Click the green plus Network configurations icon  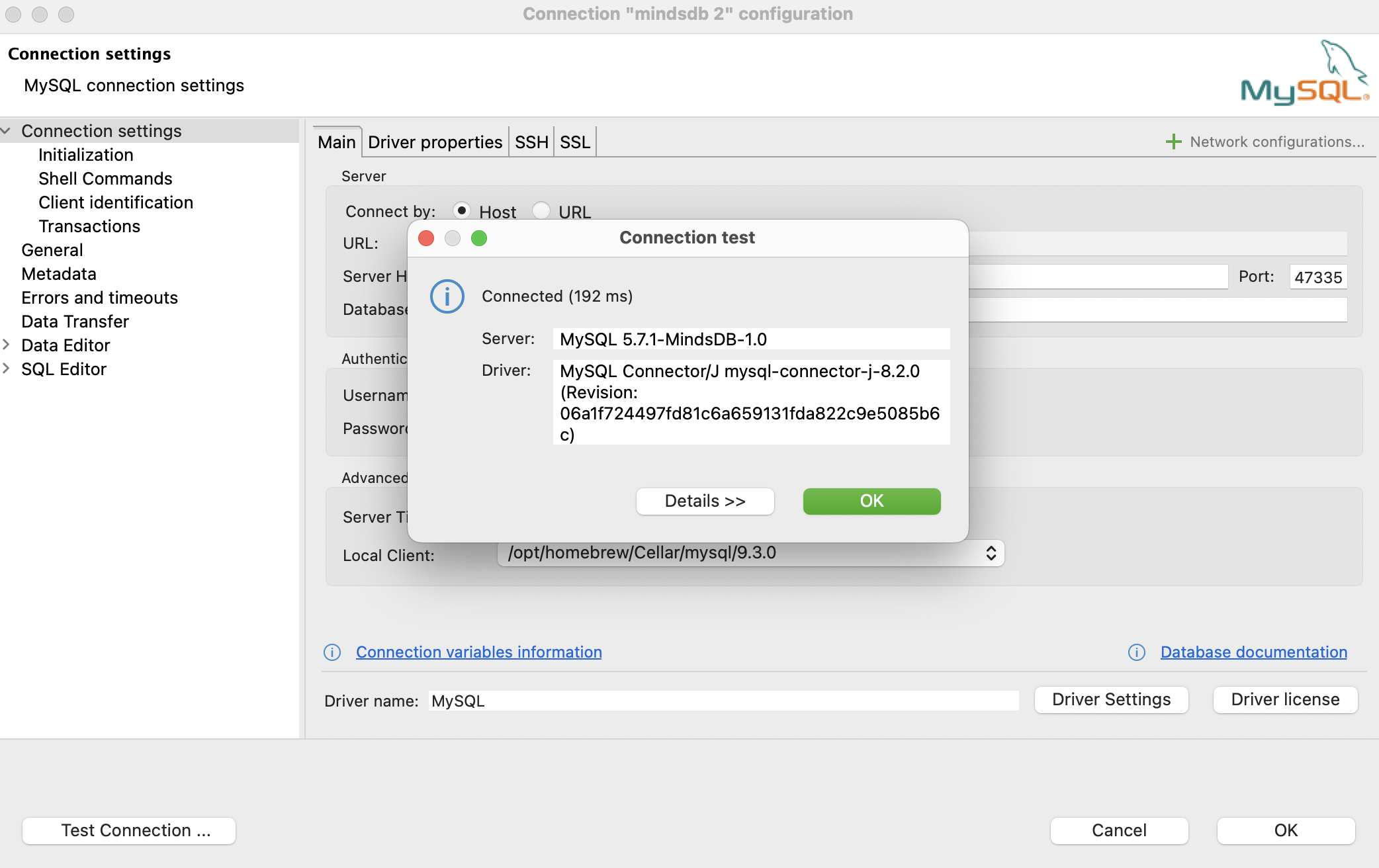(1173, 142)
